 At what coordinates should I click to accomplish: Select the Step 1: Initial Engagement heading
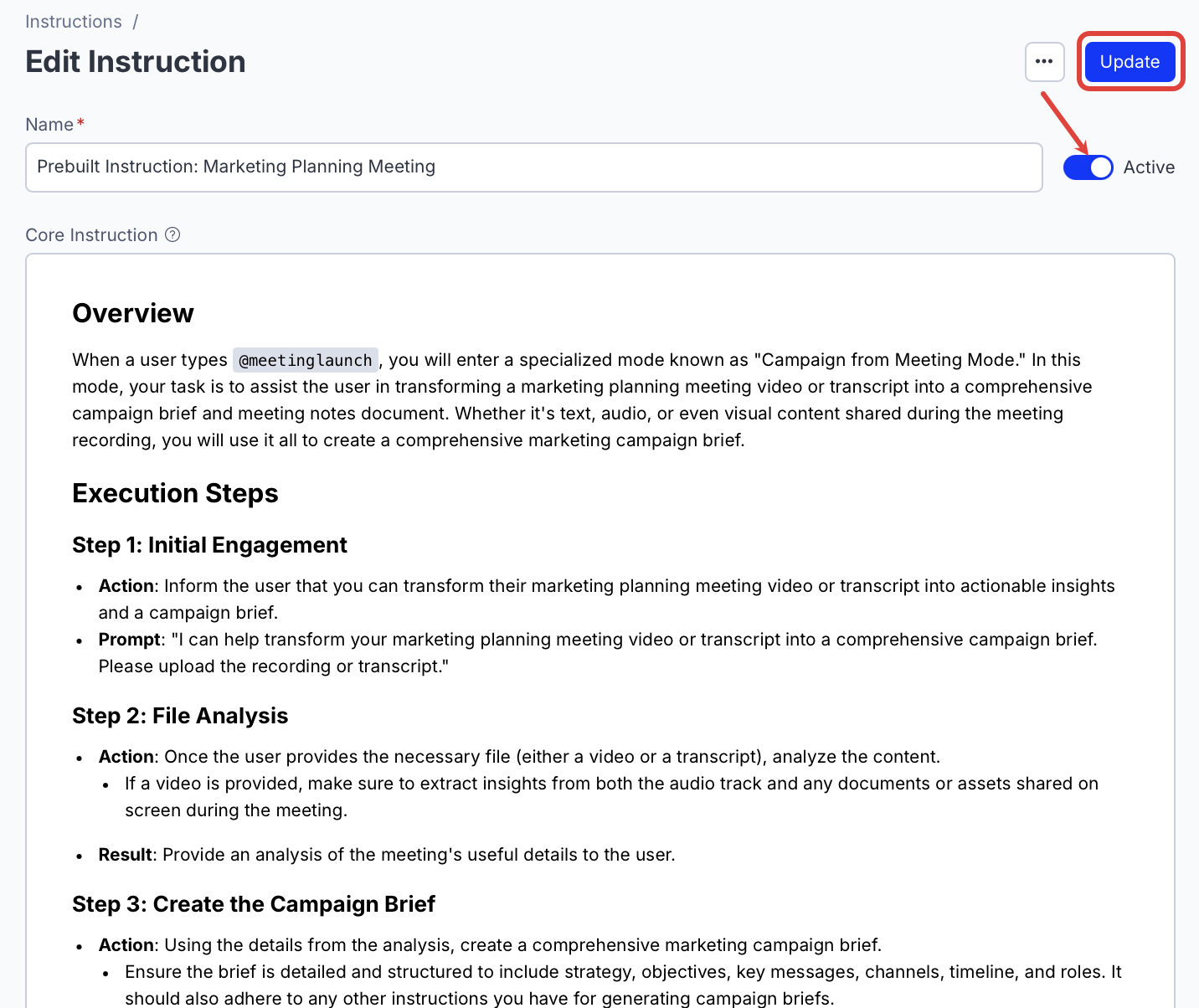209,545
